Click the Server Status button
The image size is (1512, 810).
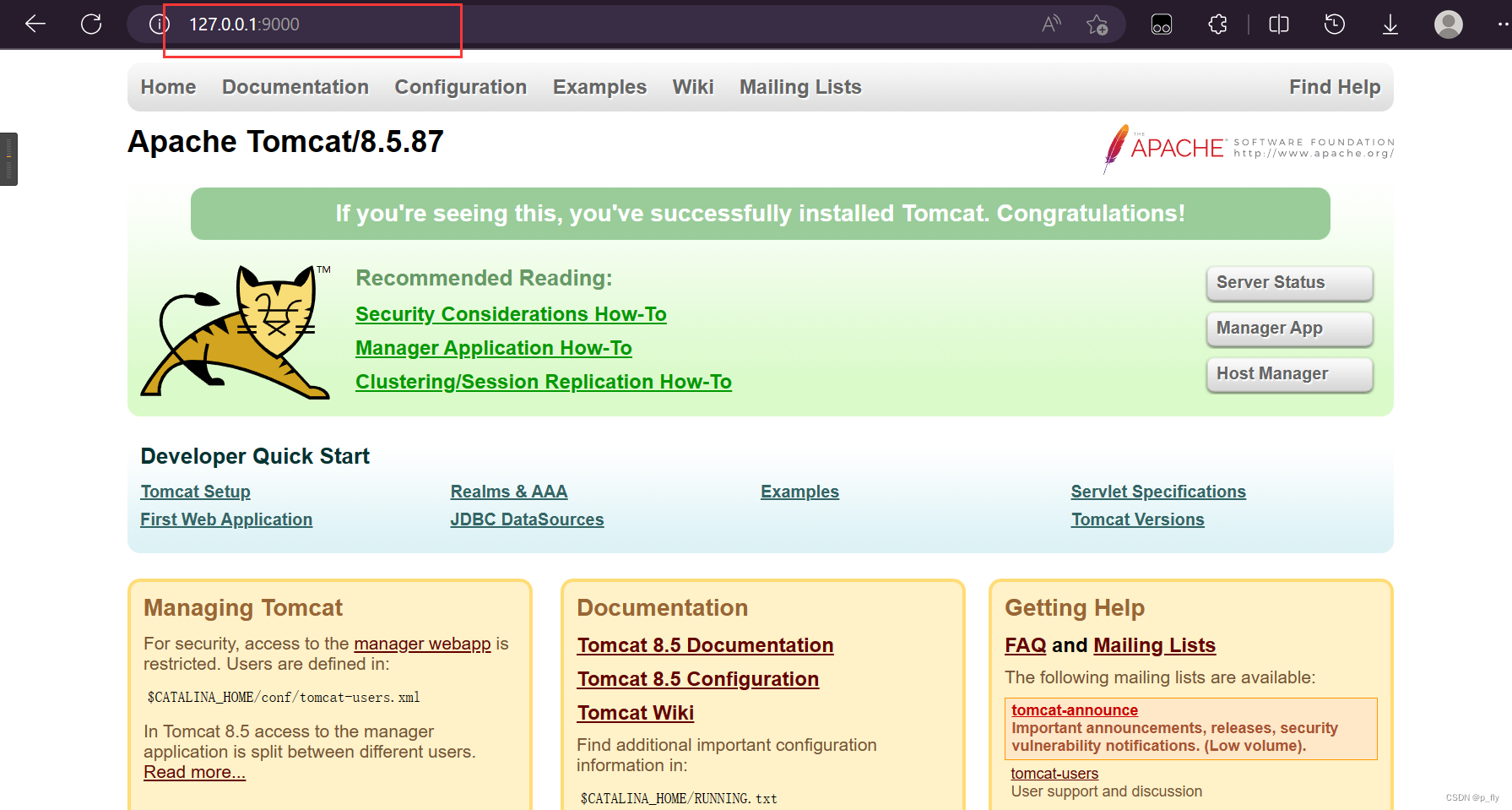(1289, 283)
